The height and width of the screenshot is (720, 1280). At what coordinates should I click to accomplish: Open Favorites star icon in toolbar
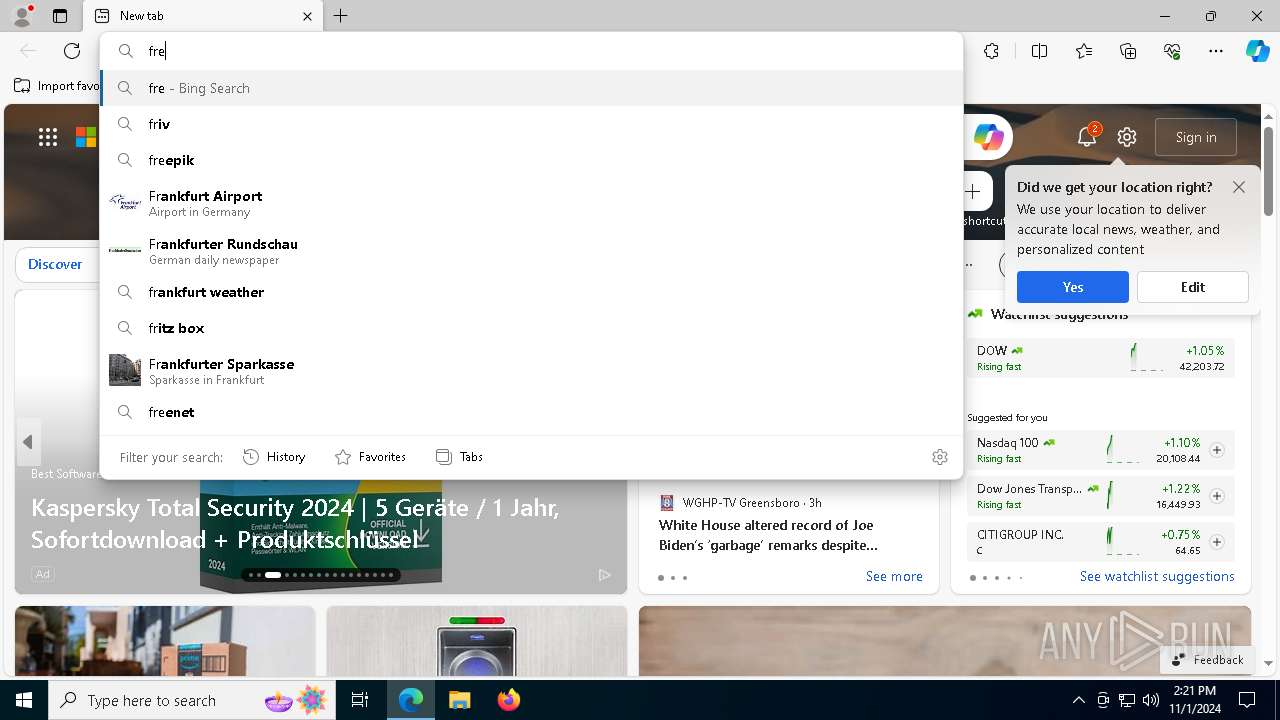click(x=1084, y=51)
